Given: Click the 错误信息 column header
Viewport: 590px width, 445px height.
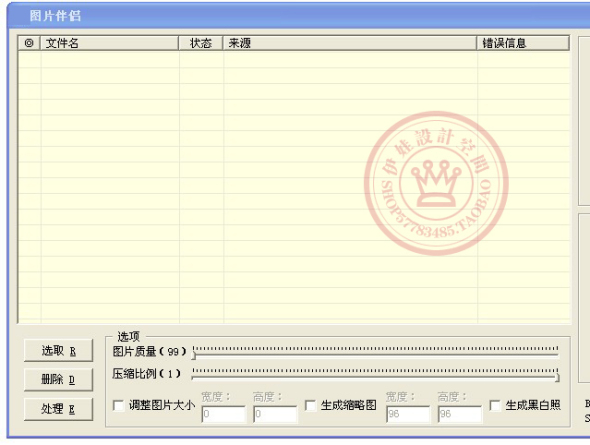Looking at the screenshot, I should pos(523,43).
